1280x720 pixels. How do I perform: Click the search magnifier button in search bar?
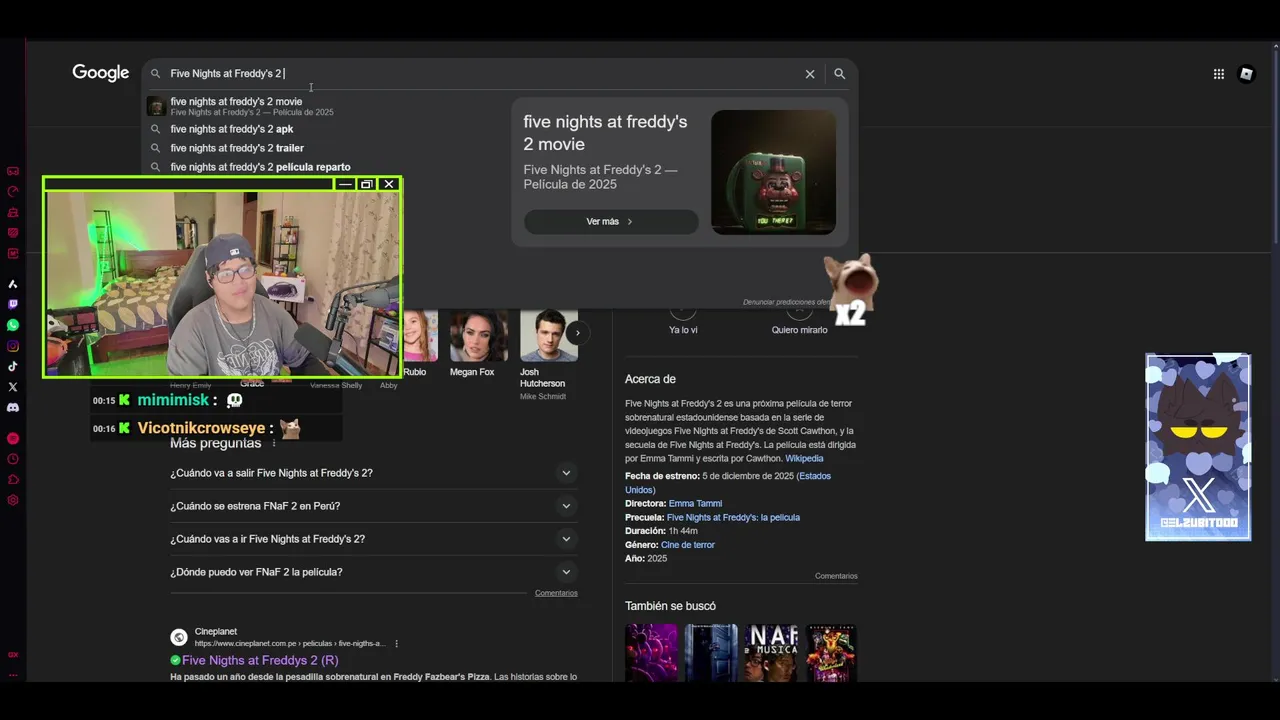point(839,74)
